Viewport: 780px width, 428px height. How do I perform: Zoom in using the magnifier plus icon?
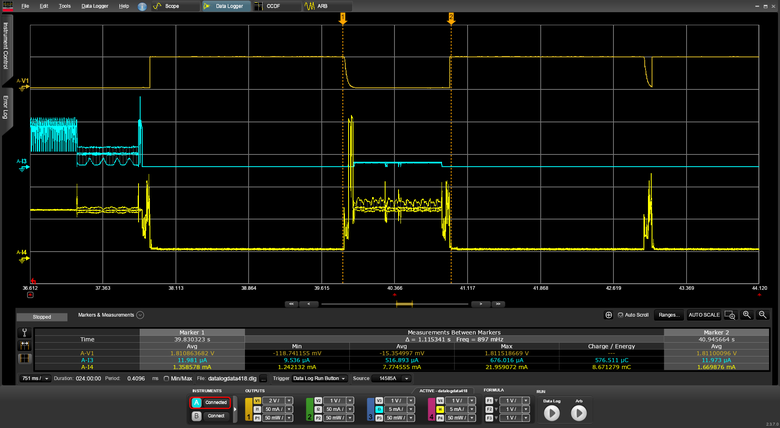pos(747,315)
